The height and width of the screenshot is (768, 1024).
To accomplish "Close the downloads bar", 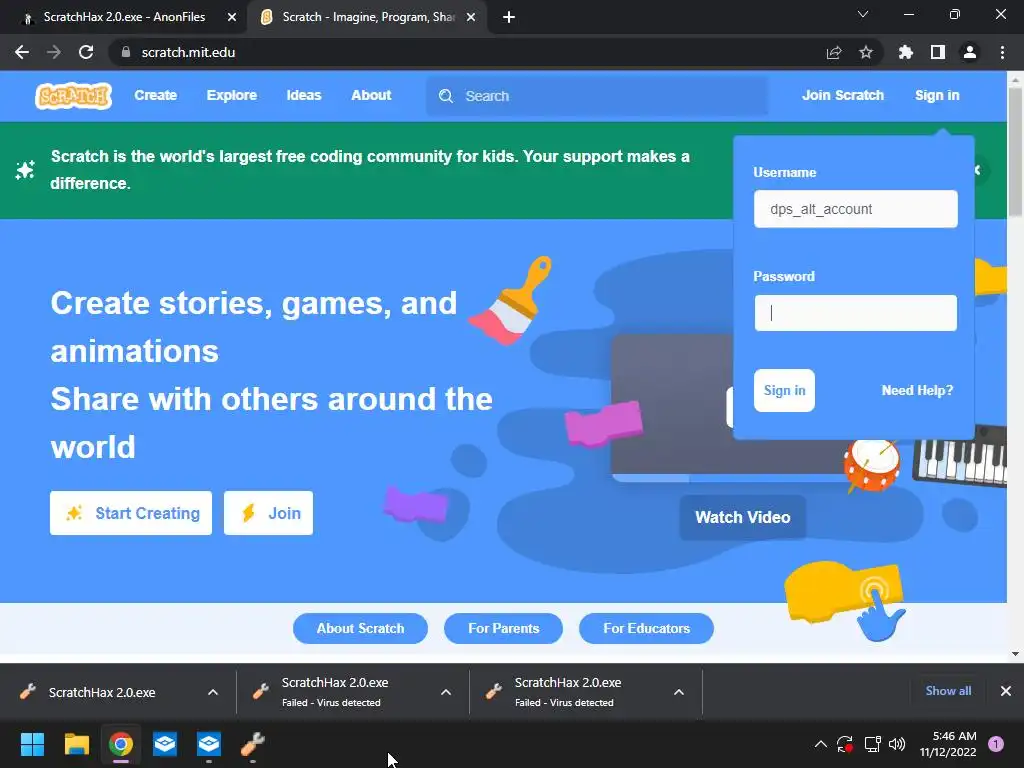I will coord(1006,691).
